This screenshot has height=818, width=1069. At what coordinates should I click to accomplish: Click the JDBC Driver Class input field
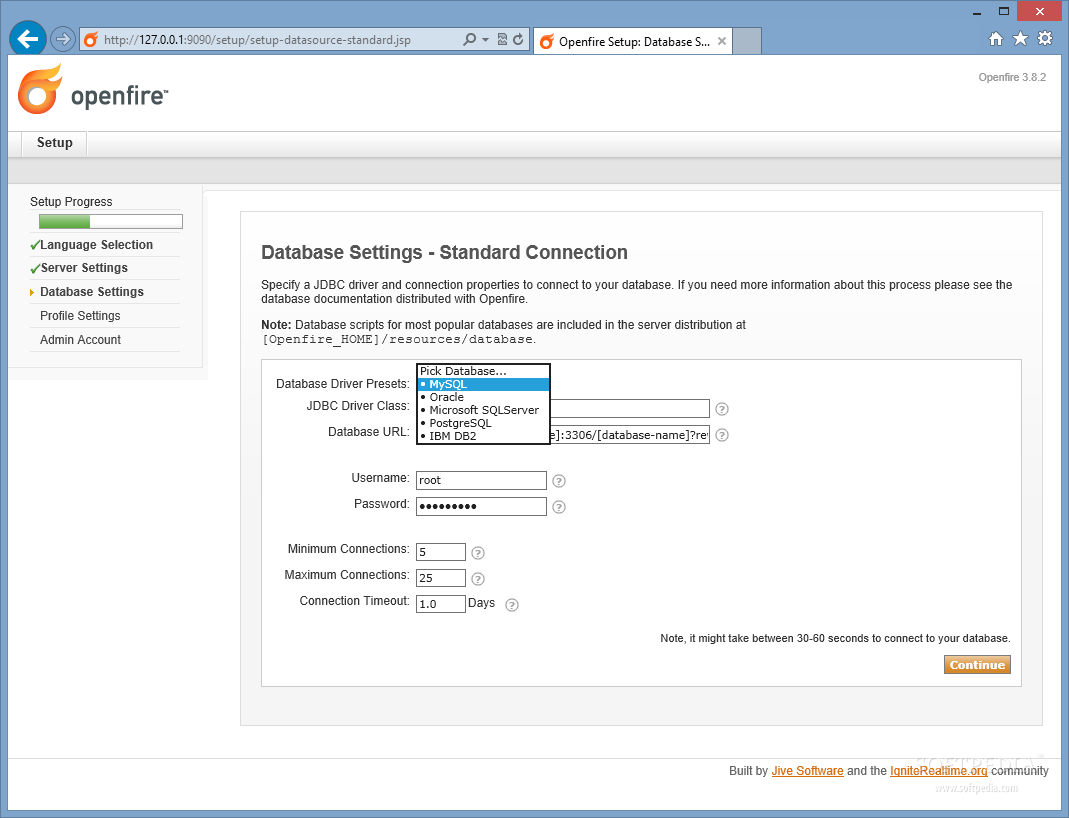(630, 408)
